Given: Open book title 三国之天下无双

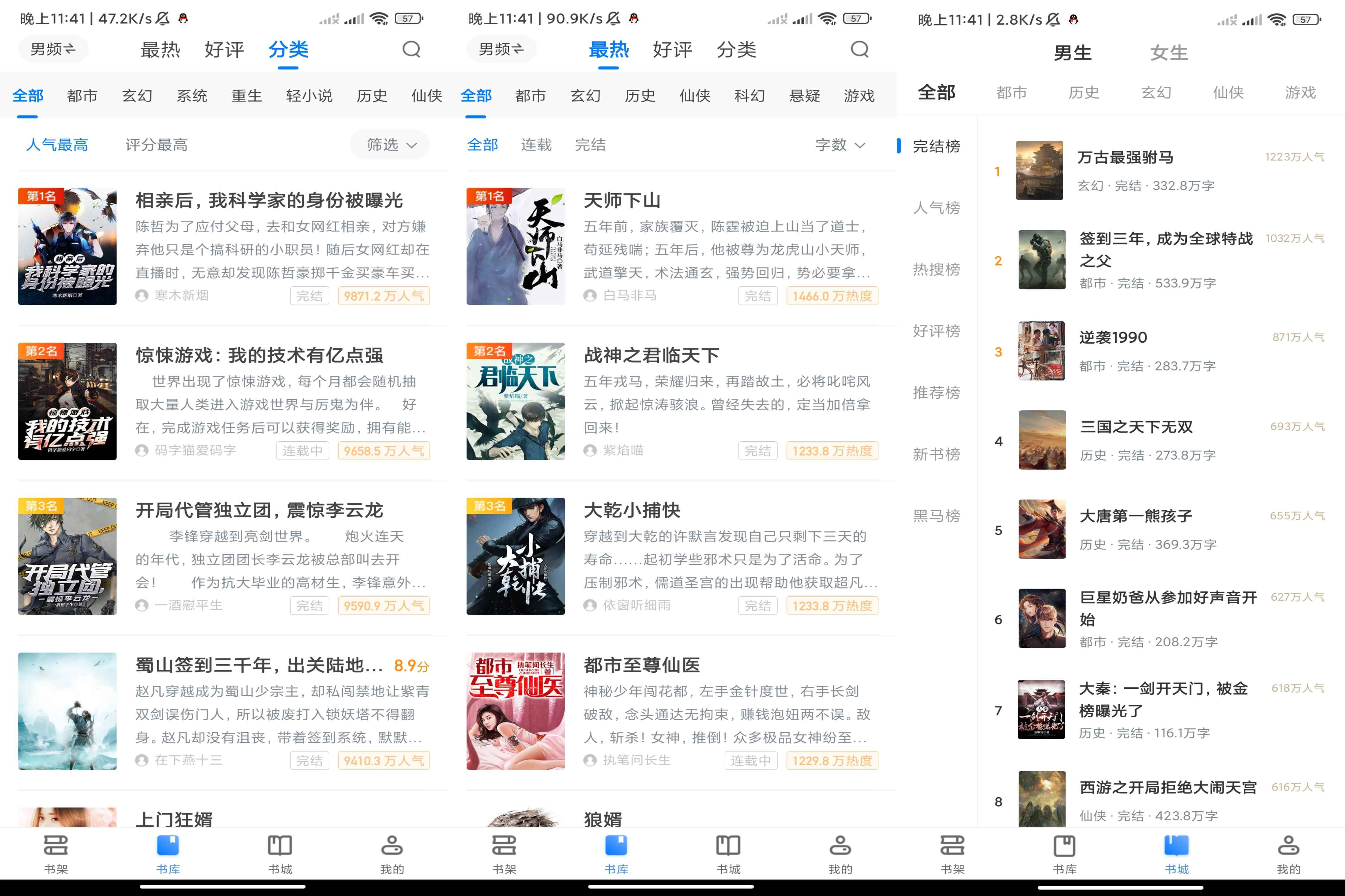Looking at the screenshot, I should (x=1136, y=427).
